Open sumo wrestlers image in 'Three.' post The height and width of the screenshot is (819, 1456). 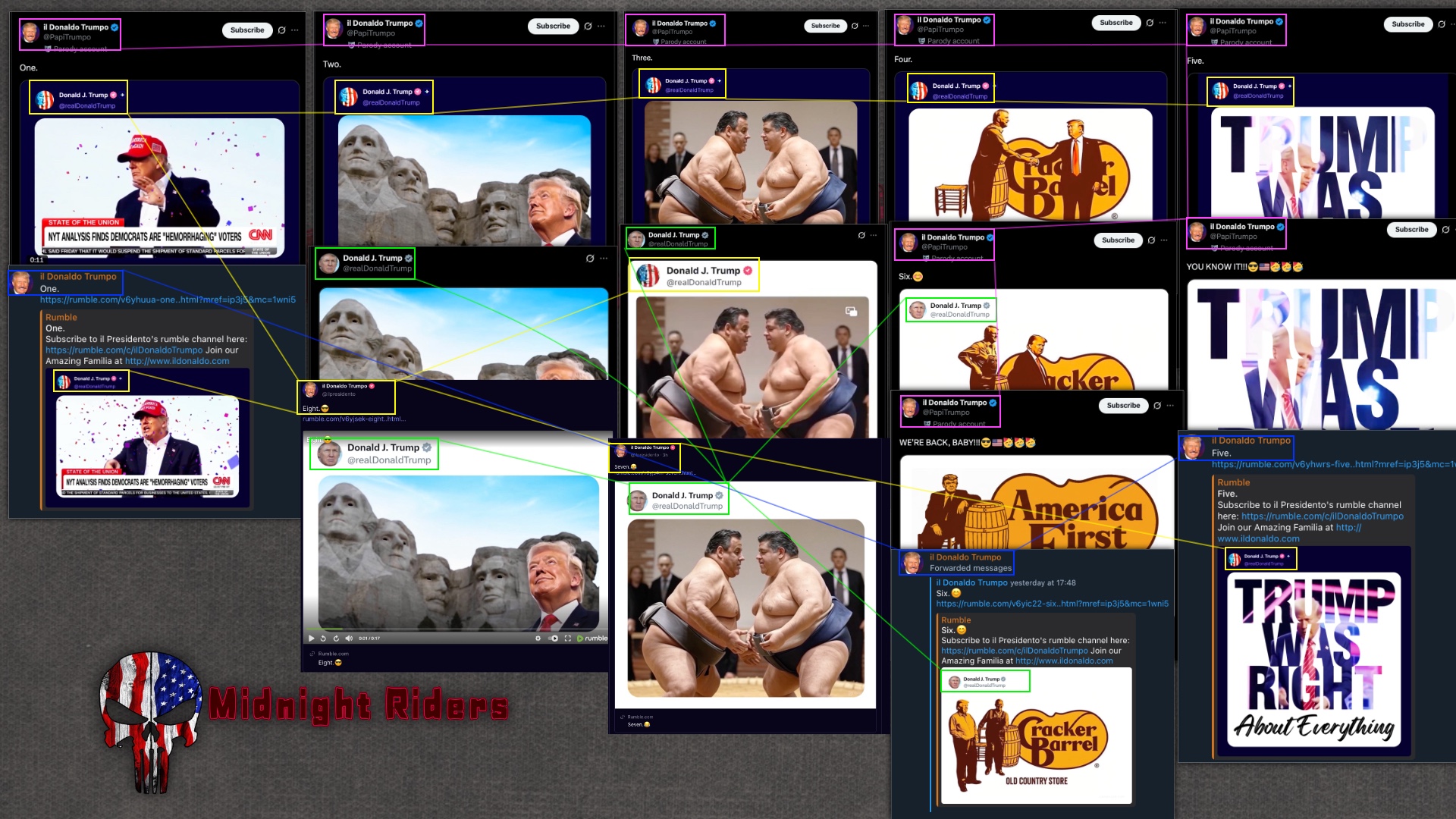click(x=750, y=162)
